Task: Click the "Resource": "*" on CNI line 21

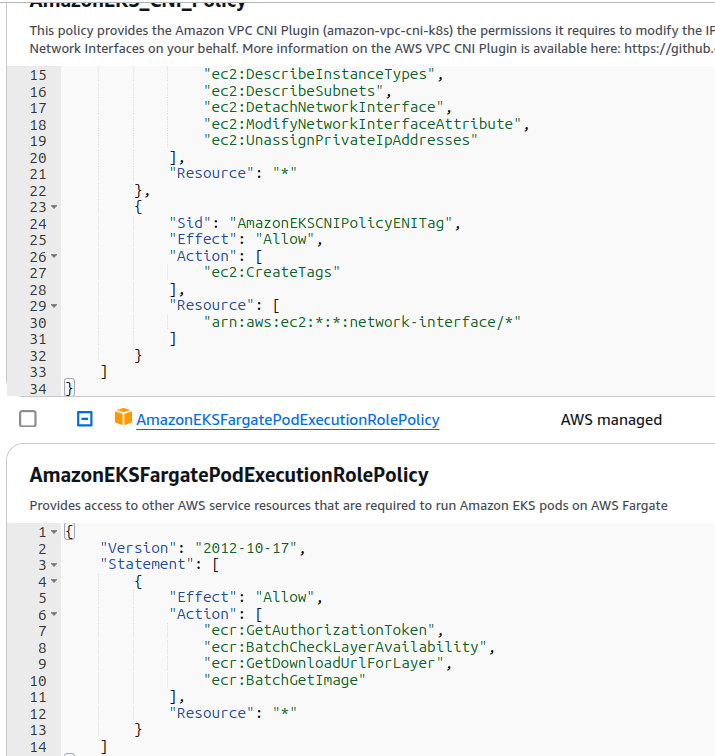Action: click(233, 173)
